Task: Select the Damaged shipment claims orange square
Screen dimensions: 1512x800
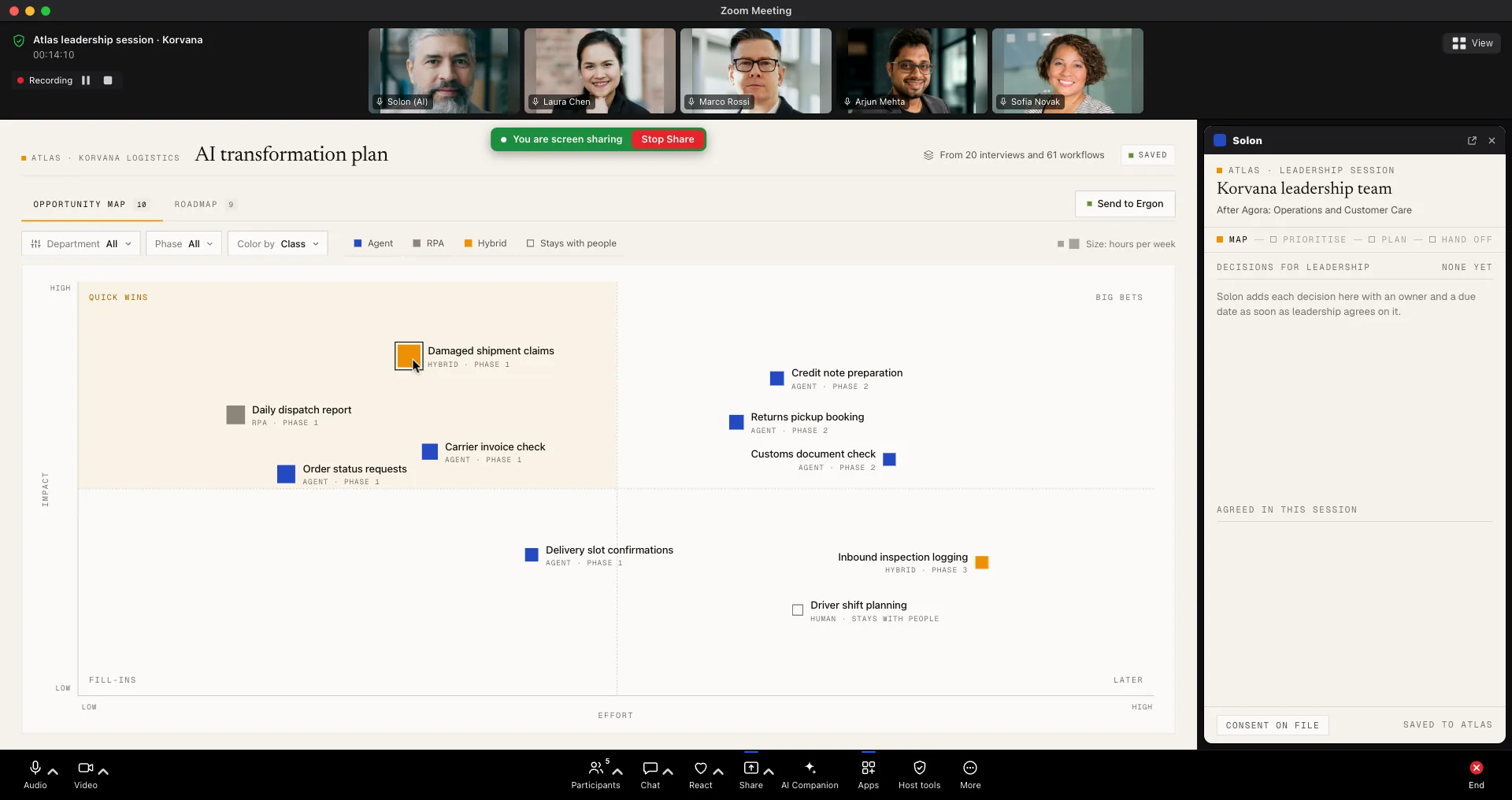Action: click(x=409, y=356)
